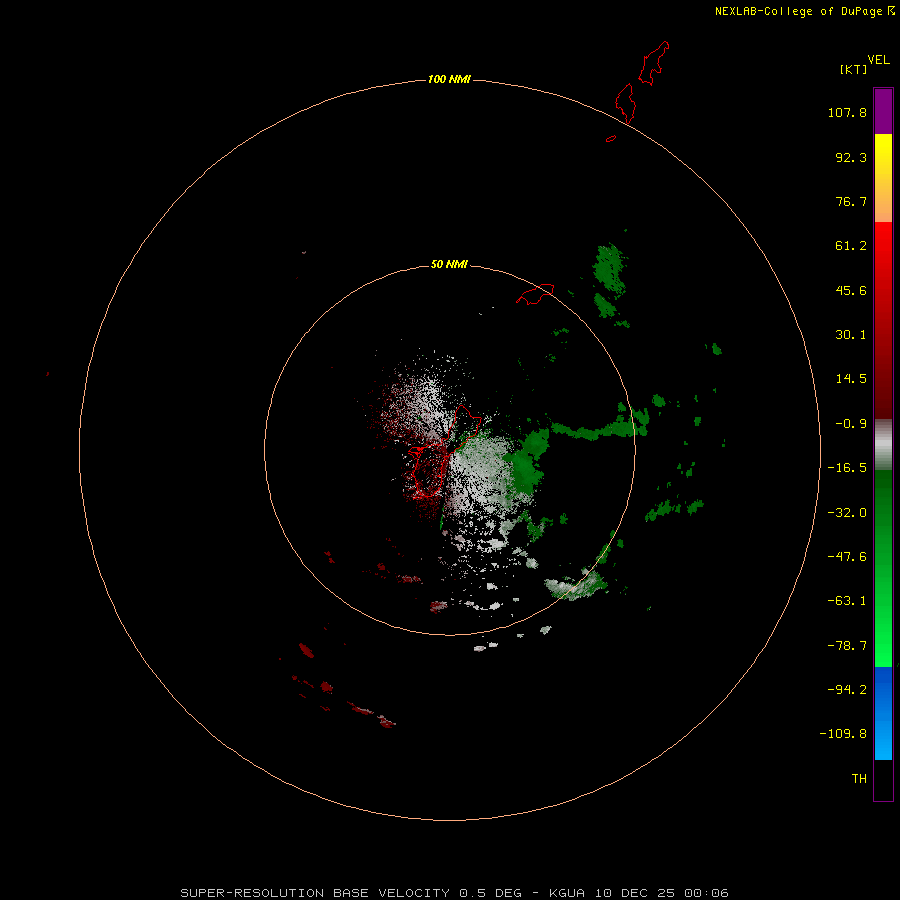The height and width of the screenshot is (900, 900).
Task: Click the 61.2 legend value
Action: click(x=851, y=246)
